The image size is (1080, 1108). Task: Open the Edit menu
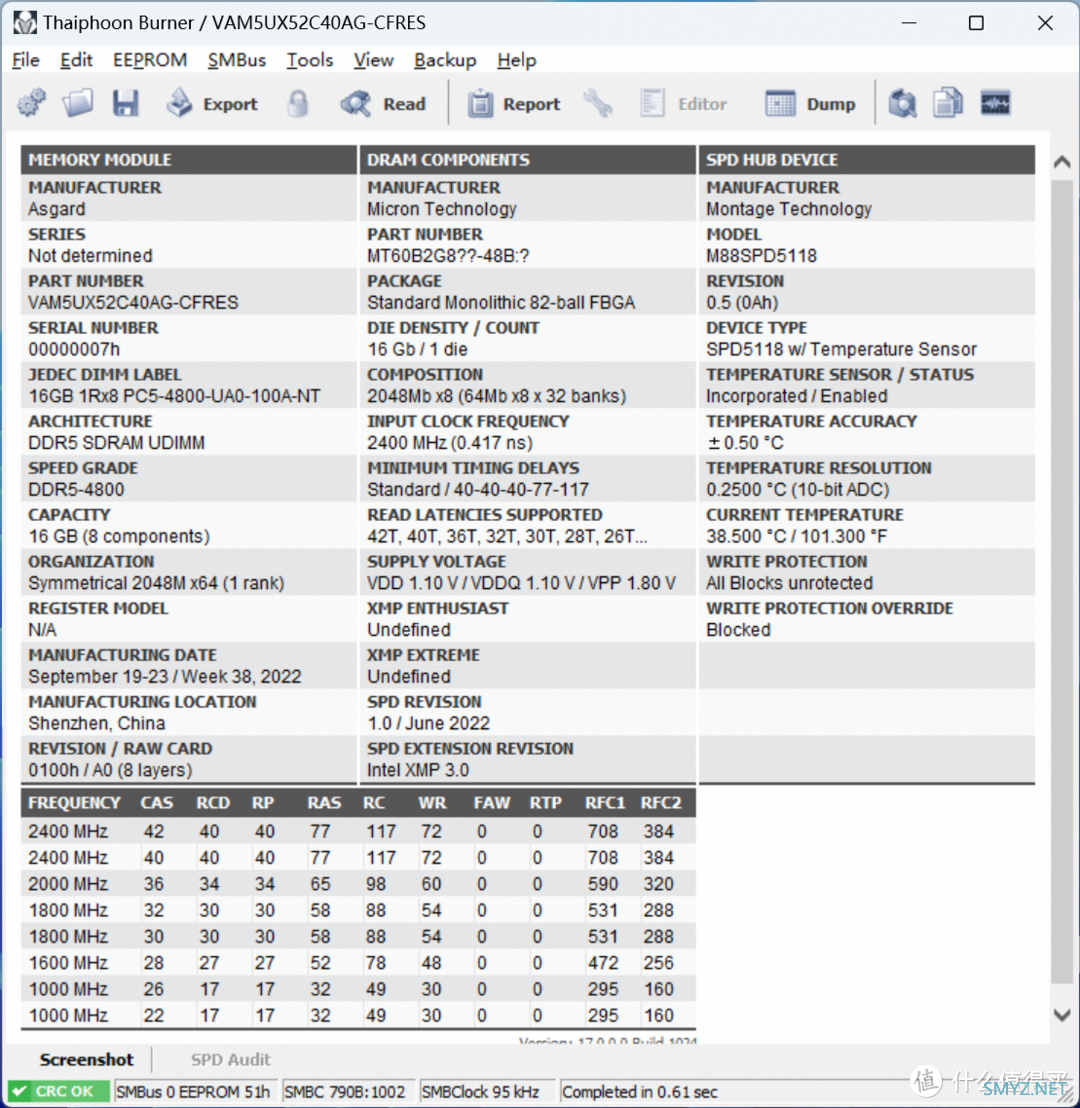click(x=76, y=60)
